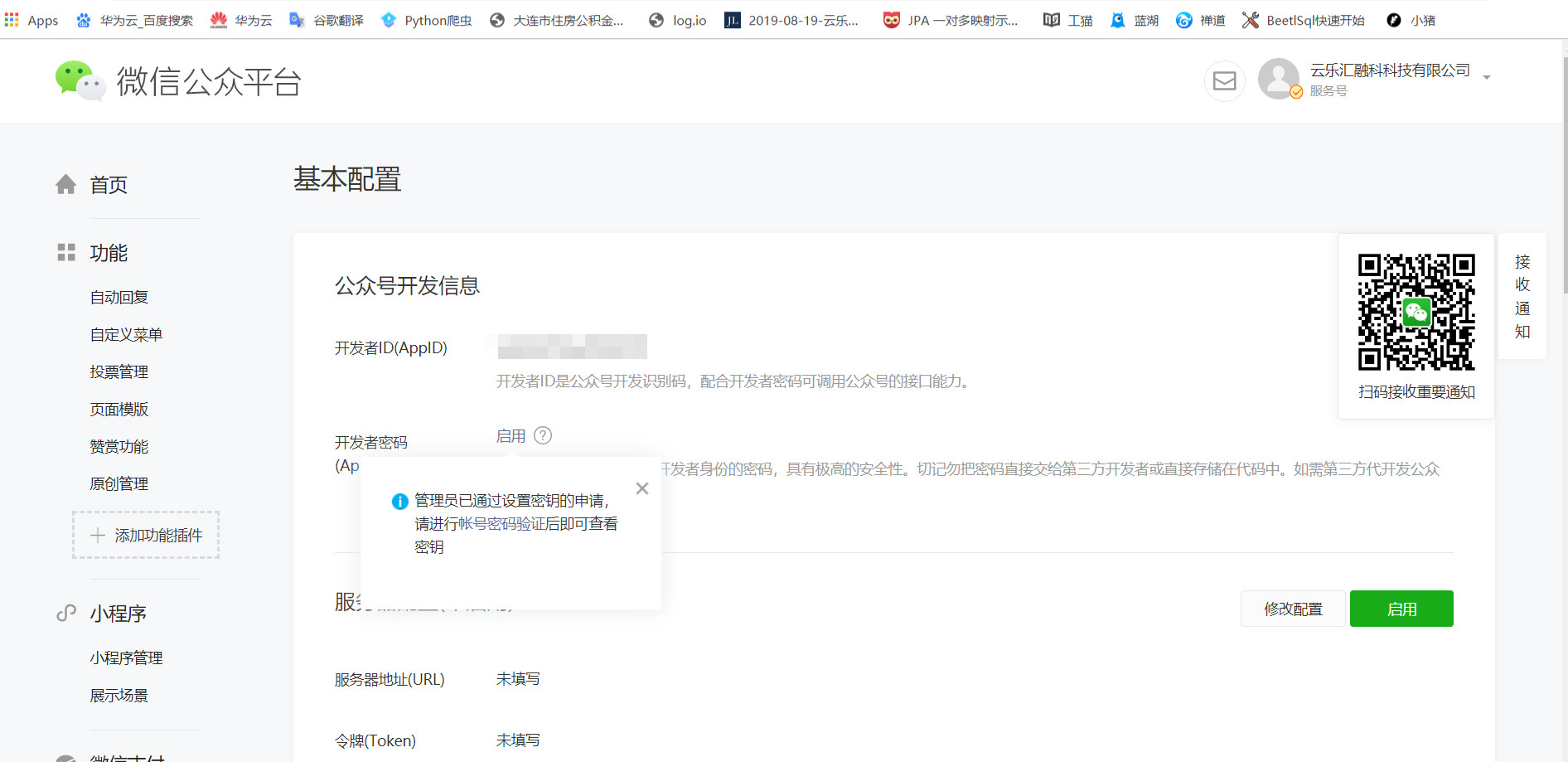
Task: Open the JPA 一对多映射 bookmark
Action: tap(951, 20)
